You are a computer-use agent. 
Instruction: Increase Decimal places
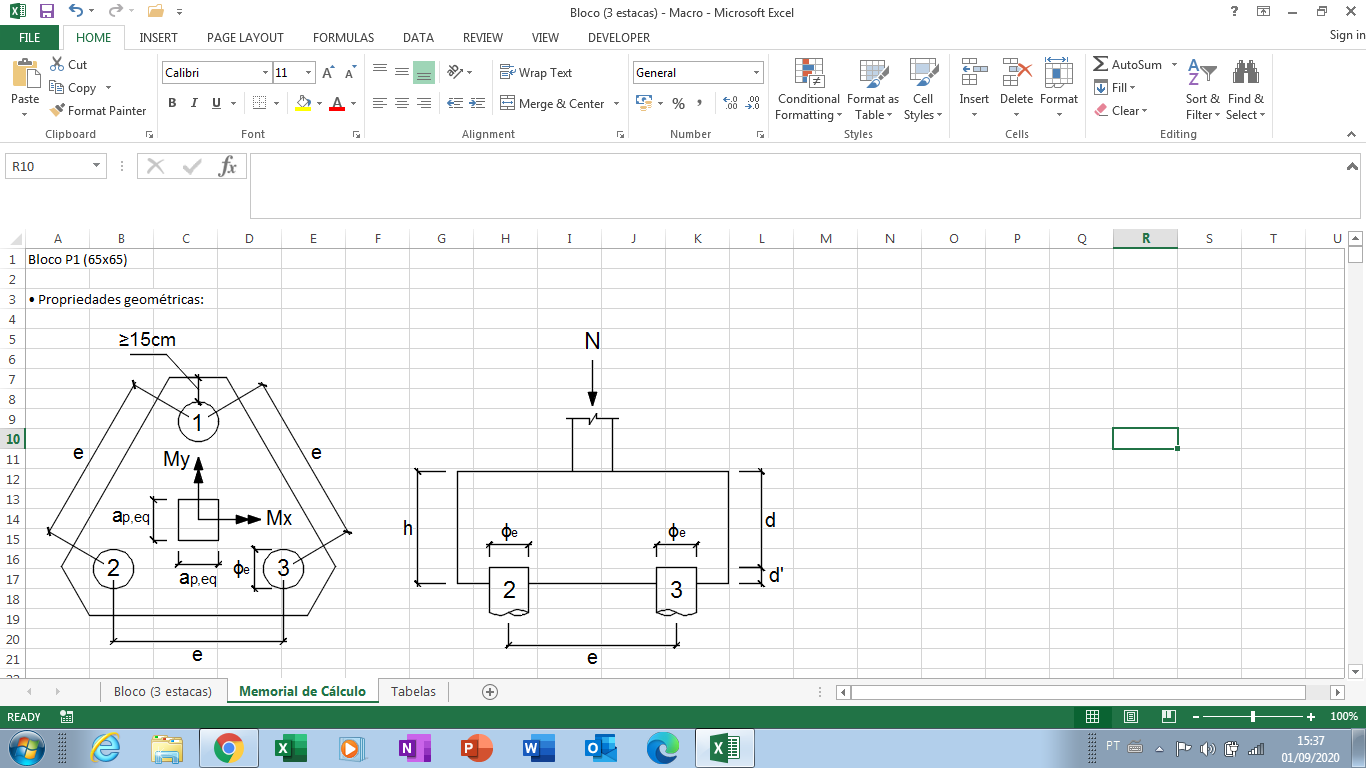pyautogui.click(x=730, y=103)
